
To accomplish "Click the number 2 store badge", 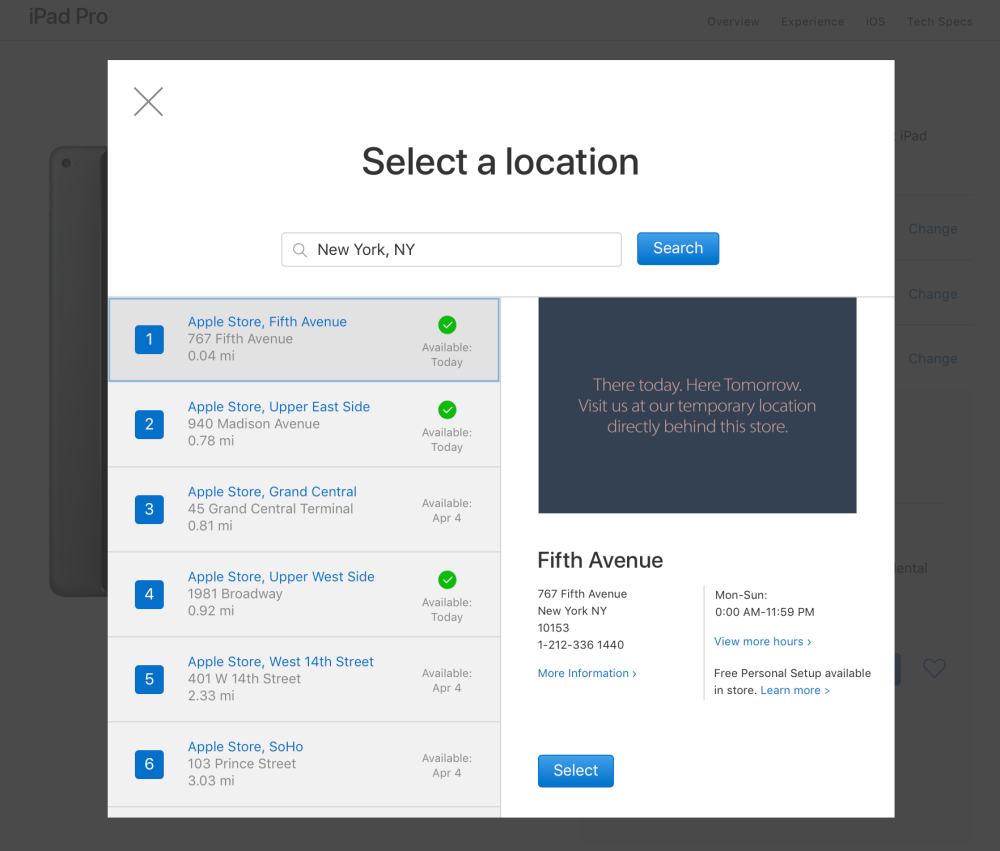I will coord(149,425).
